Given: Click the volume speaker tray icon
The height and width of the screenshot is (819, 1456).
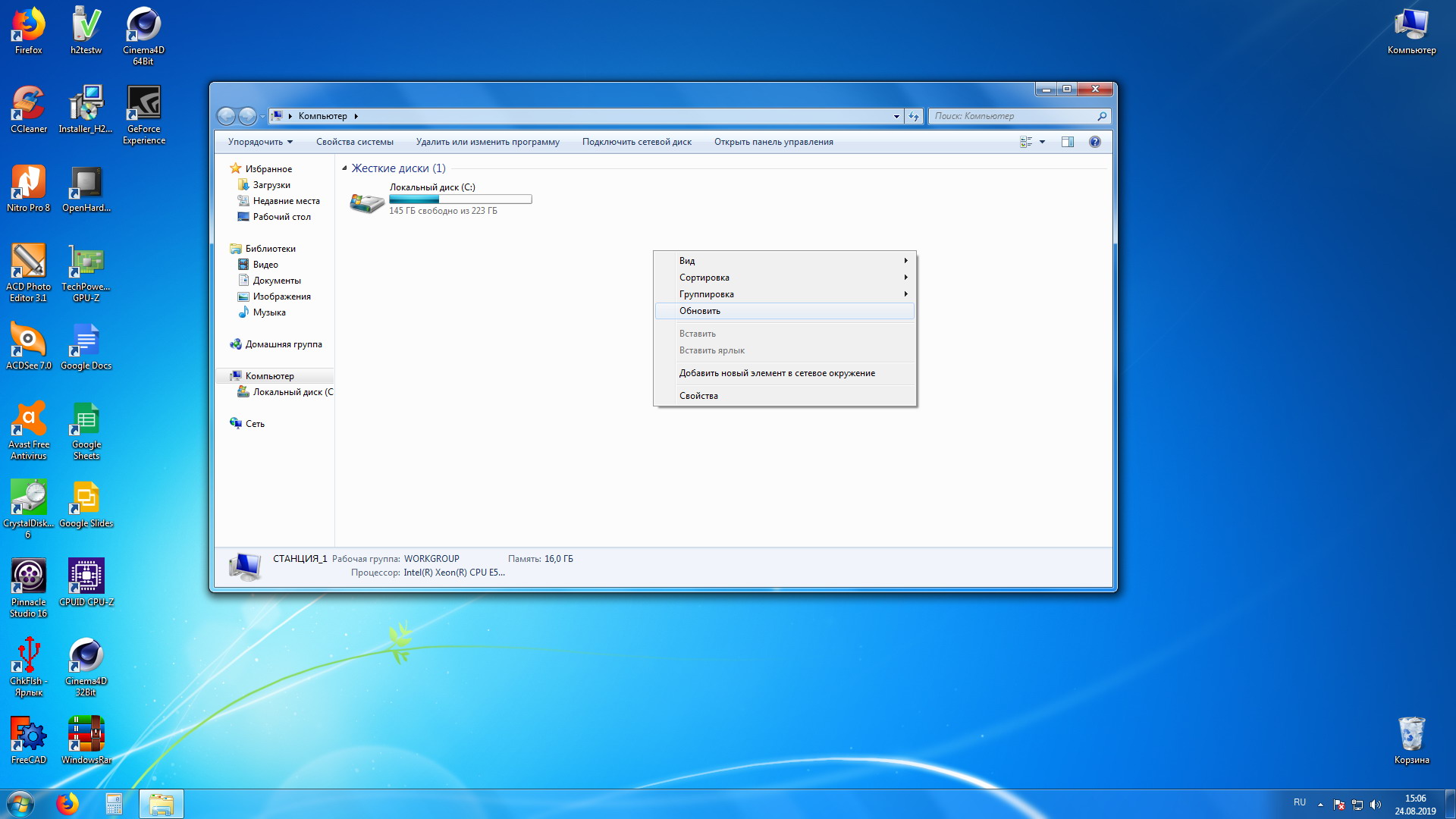Looking at the screenshot, I should (x=1376, y=805).
